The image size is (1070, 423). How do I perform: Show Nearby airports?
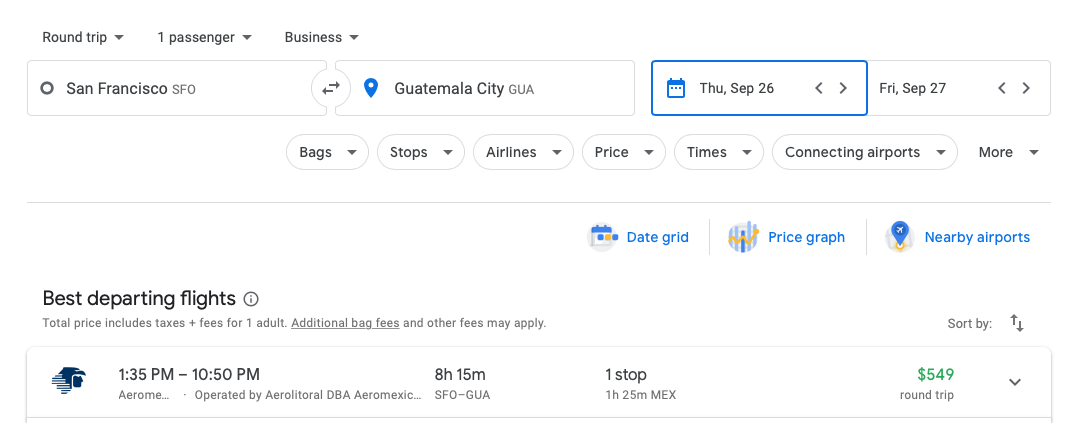(x=959, y=237)
